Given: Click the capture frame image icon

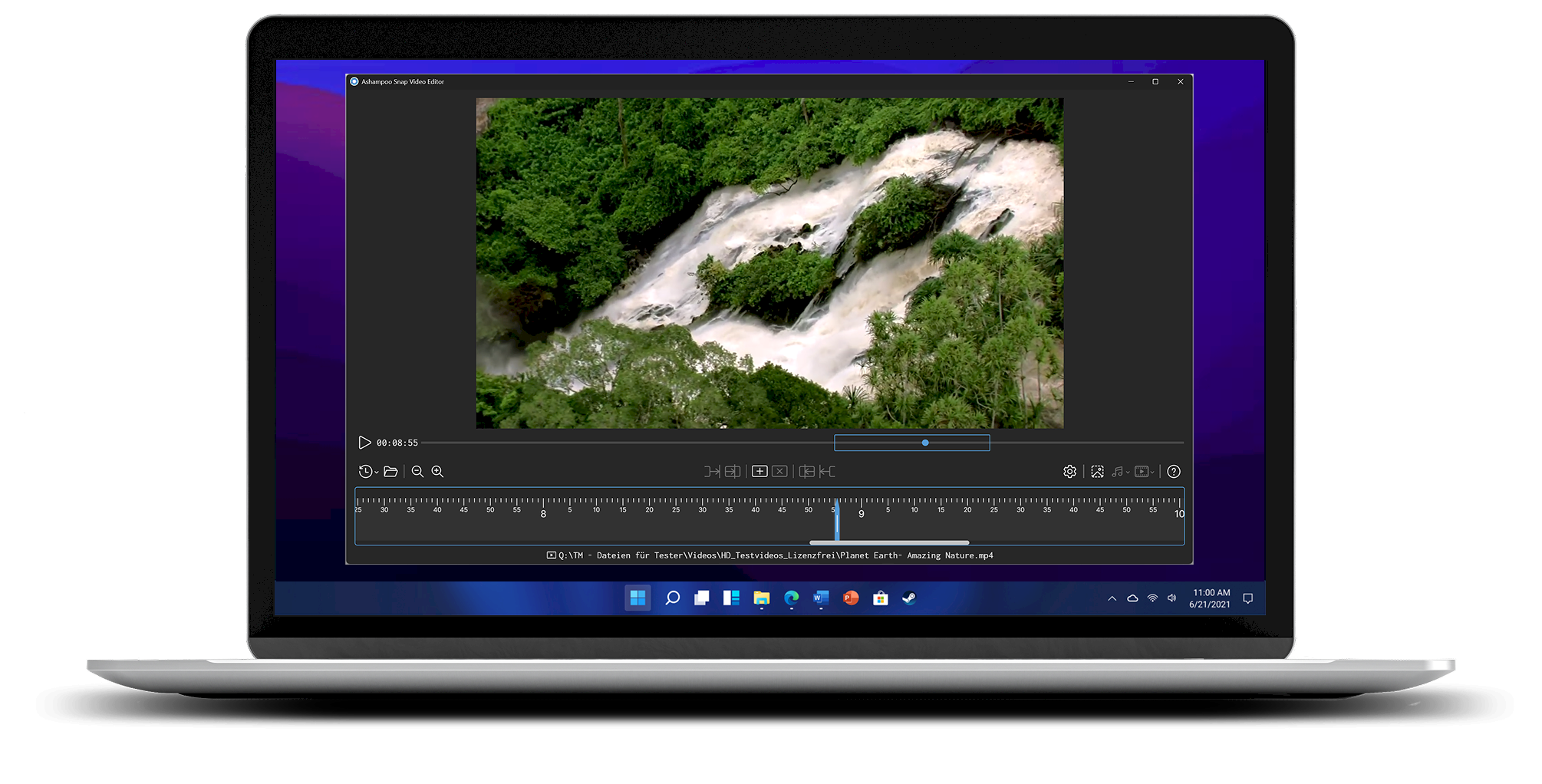Looking at the screenshot, I should pyautogui.click(x=1097, y=472).
